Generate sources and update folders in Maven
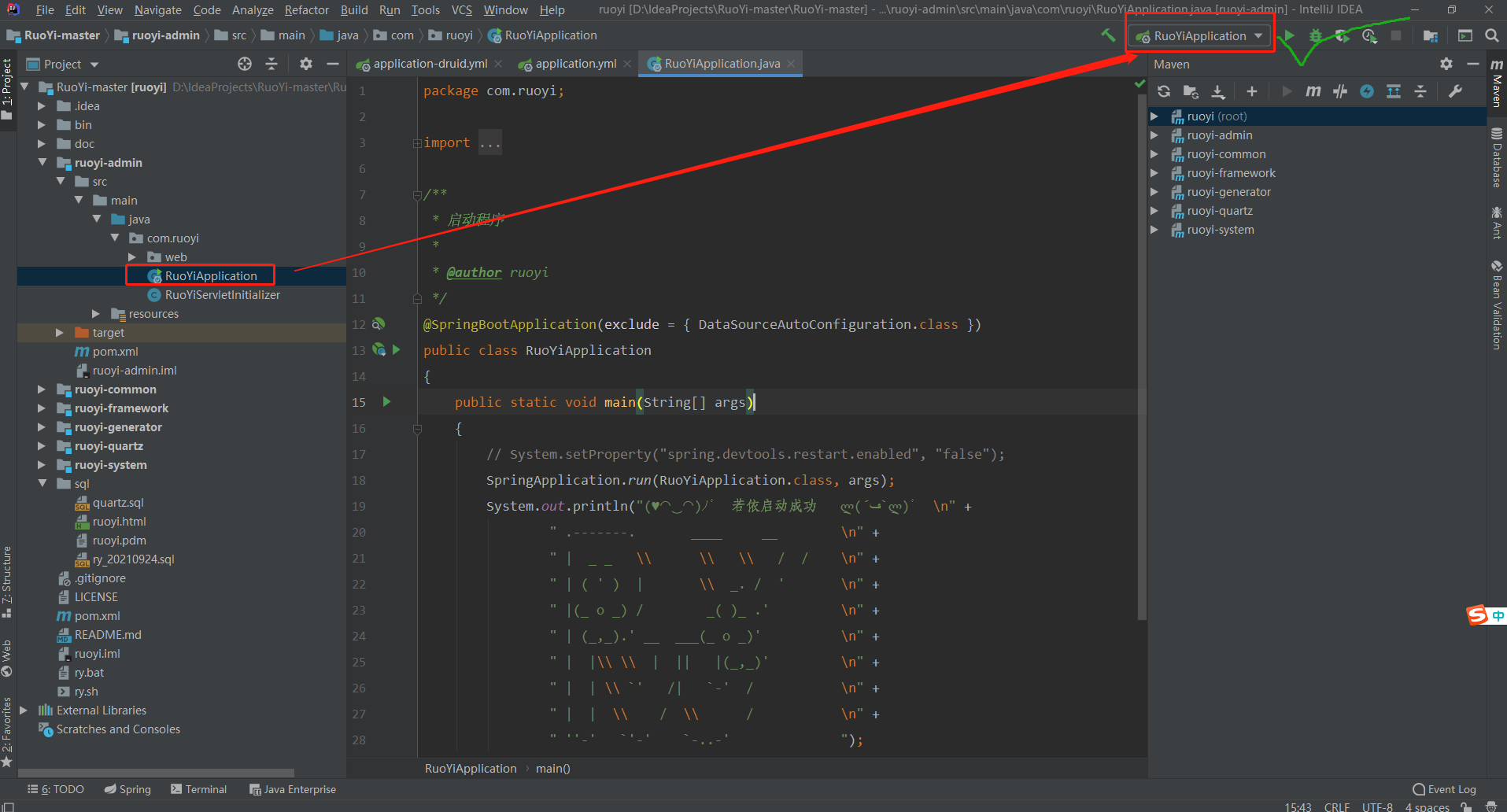The image size is (1507, 812). point(1191,91)
